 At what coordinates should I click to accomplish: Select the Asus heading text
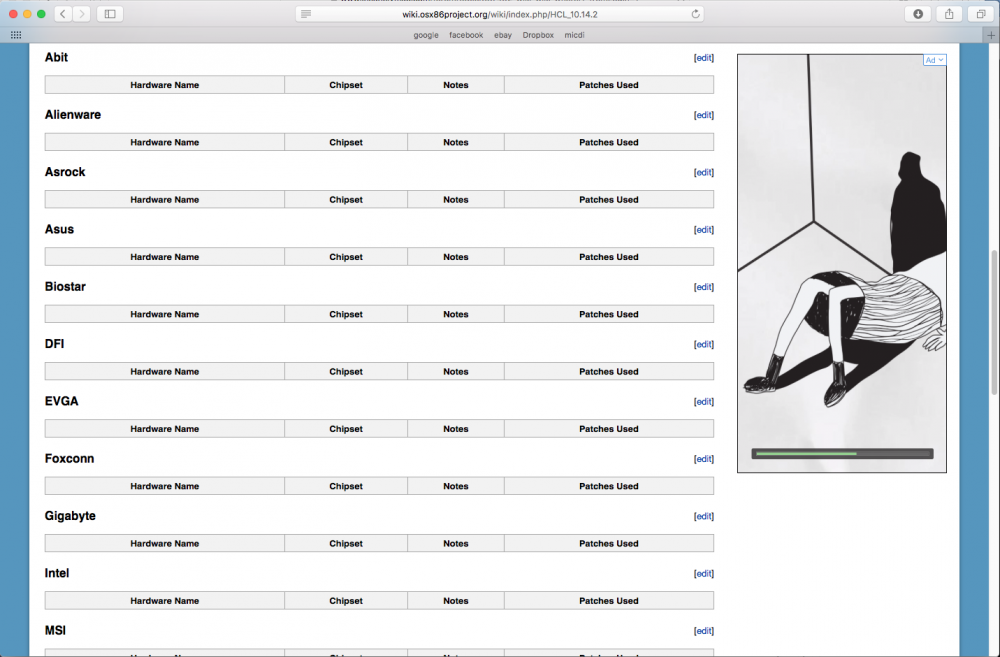point(59,230)
